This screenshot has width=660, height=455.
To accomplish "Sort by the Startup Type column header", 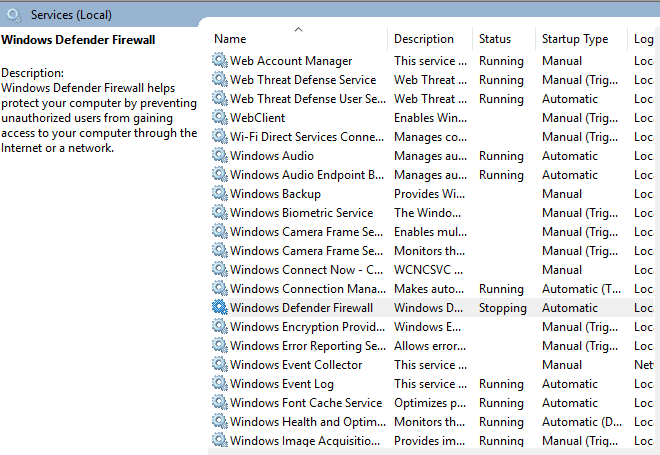I will (581, 39).
